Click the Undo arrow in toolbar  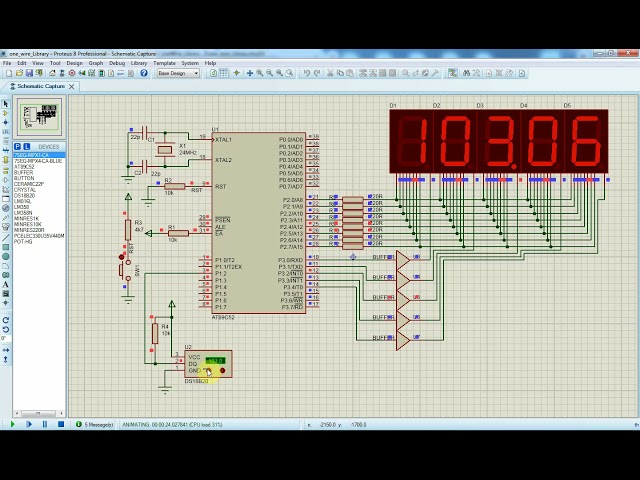pyautogui.click(x=307, y=73)
